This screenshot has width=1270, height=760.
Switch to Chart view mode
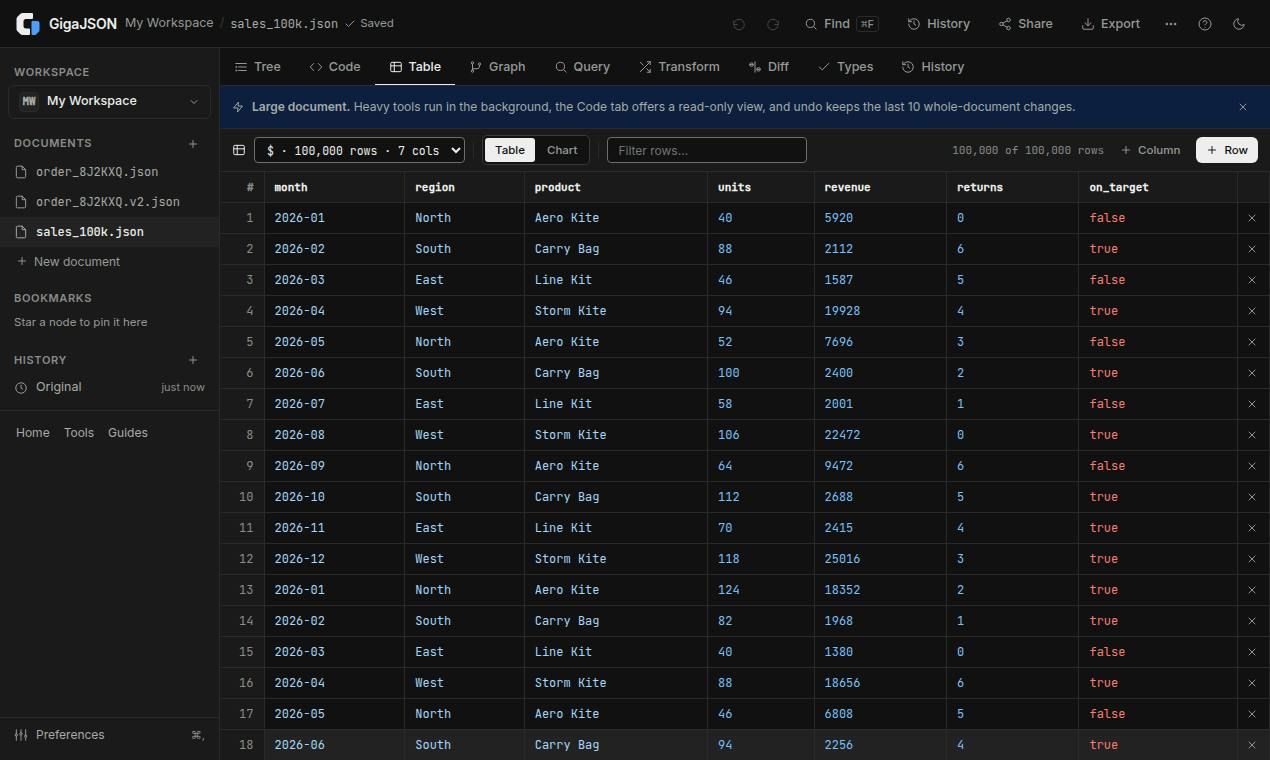562,150
